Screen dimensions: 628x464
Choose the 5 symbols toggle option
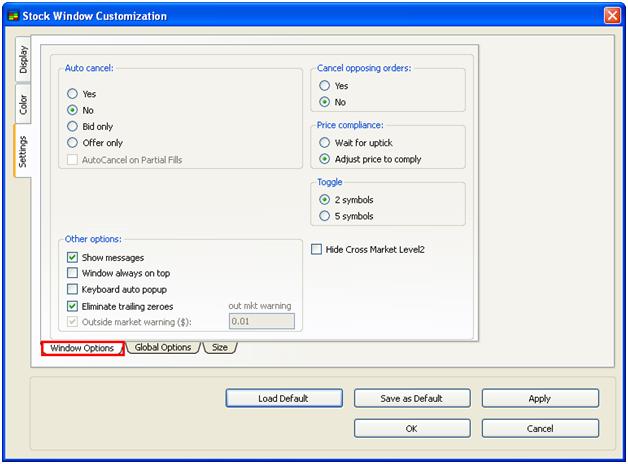click(324, 216)
